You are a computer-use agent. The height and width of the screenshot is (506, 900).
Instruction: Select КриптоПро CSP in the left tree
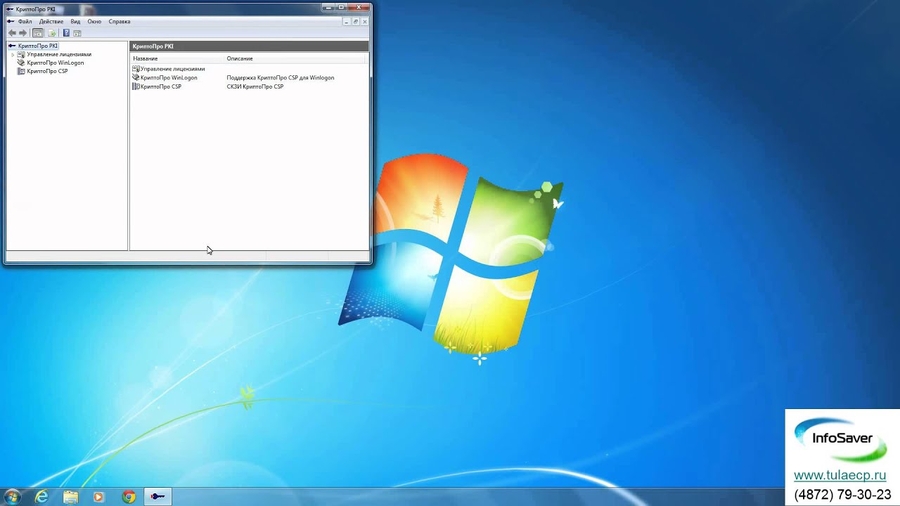coord(47,71)
